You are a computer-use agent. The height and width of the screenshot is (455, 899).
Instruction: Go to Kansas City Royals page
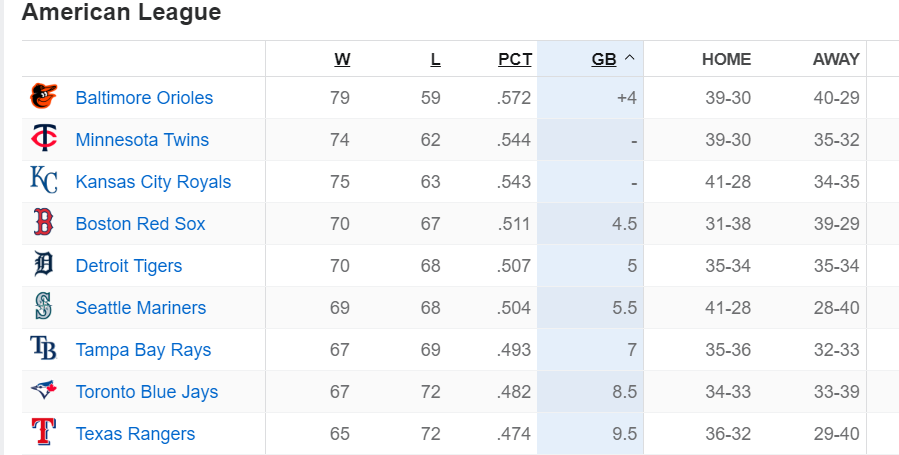click(x=153, y=182)
